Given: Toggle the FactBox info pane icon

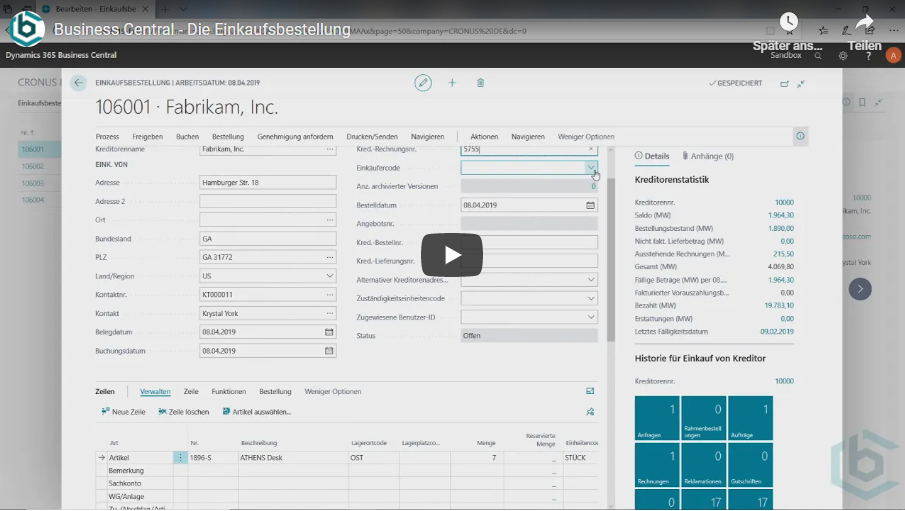Looking at the screenshot, I should point(800,136).
